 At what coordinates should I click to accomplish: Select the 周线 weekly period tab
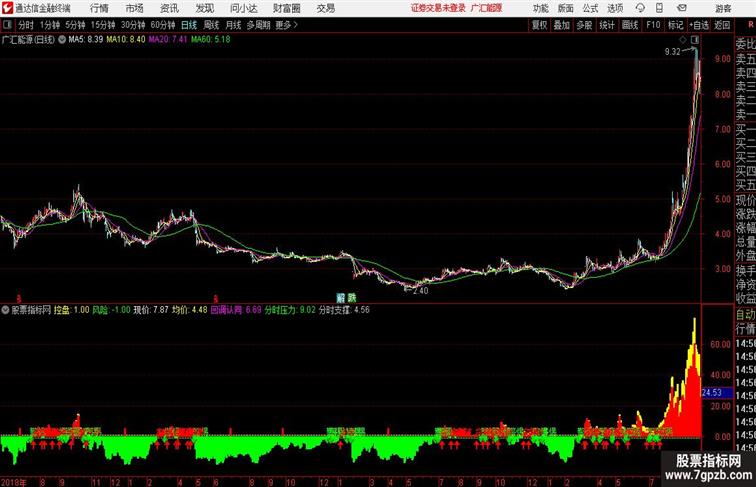pos(211,25)
